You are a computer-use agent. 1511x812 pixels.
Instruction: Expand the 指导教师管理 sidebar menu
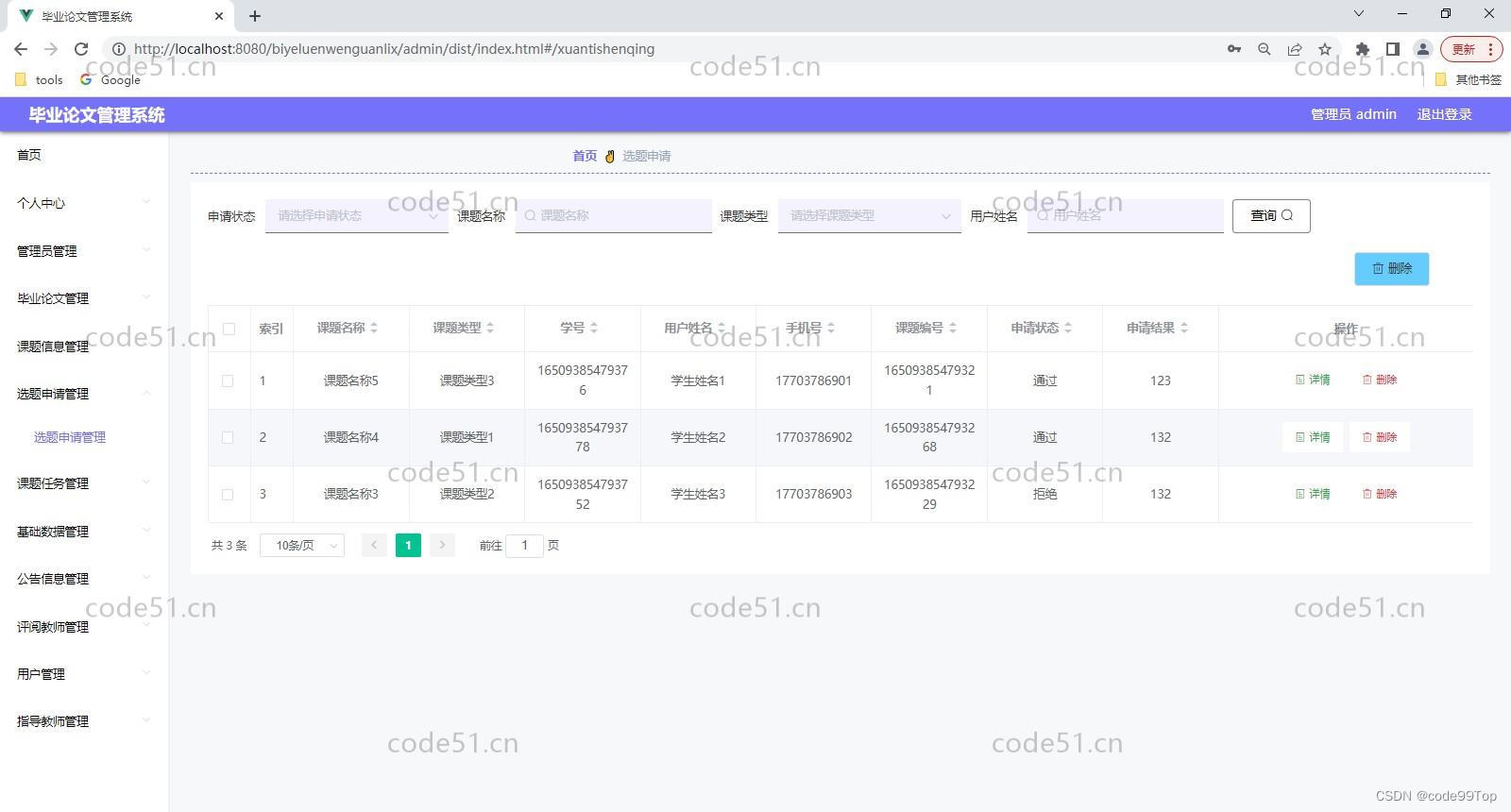84,721
